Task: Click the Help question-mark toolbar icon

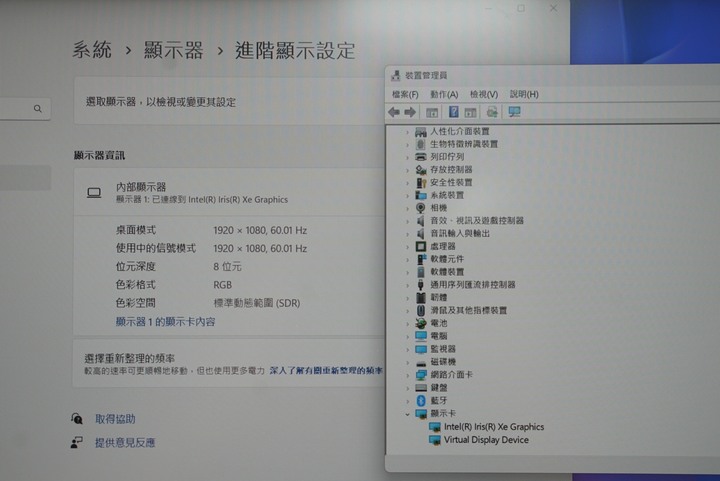Action: (453, 112)
